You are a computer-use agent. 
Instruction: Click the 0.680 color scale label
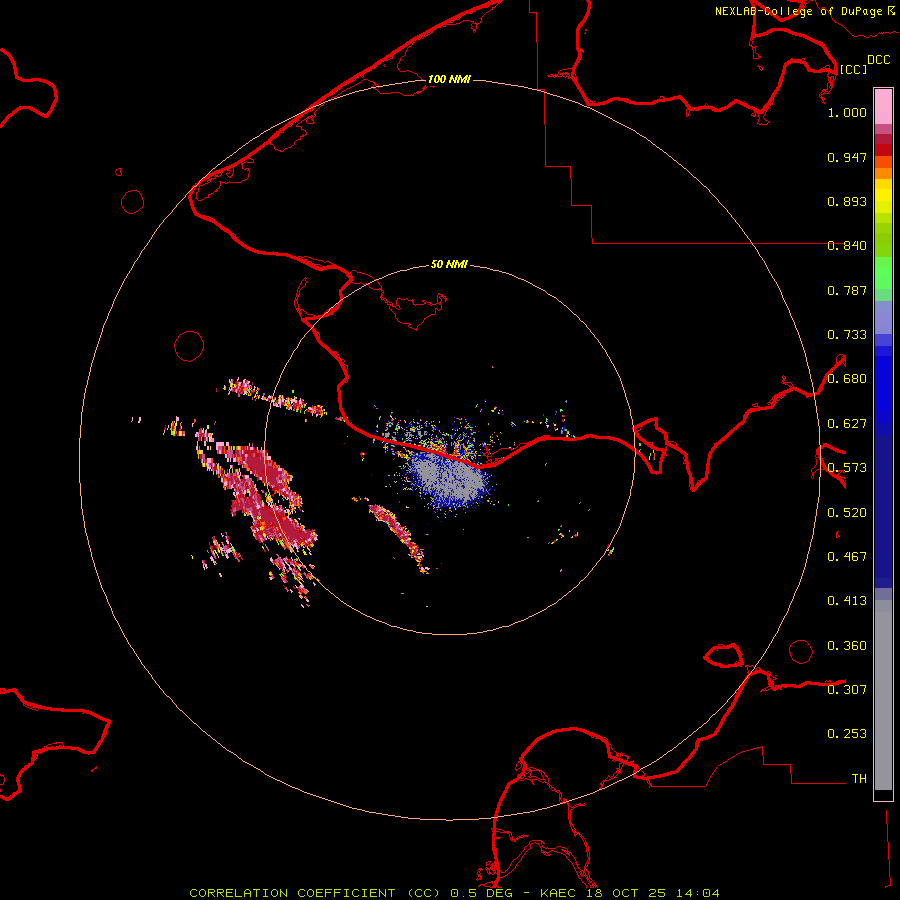pos(847,379)
